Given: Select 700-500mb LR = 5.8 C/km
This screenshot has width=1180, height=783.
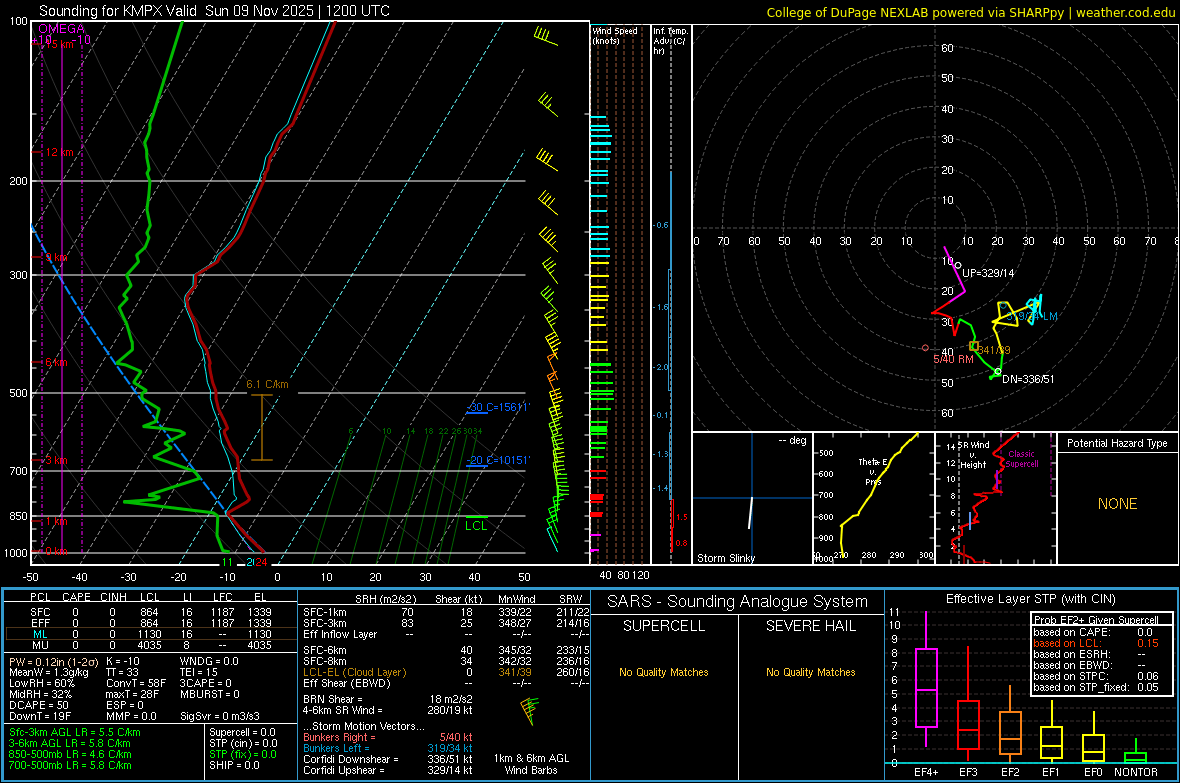Looking at the screenshot, I should (71, 766).
